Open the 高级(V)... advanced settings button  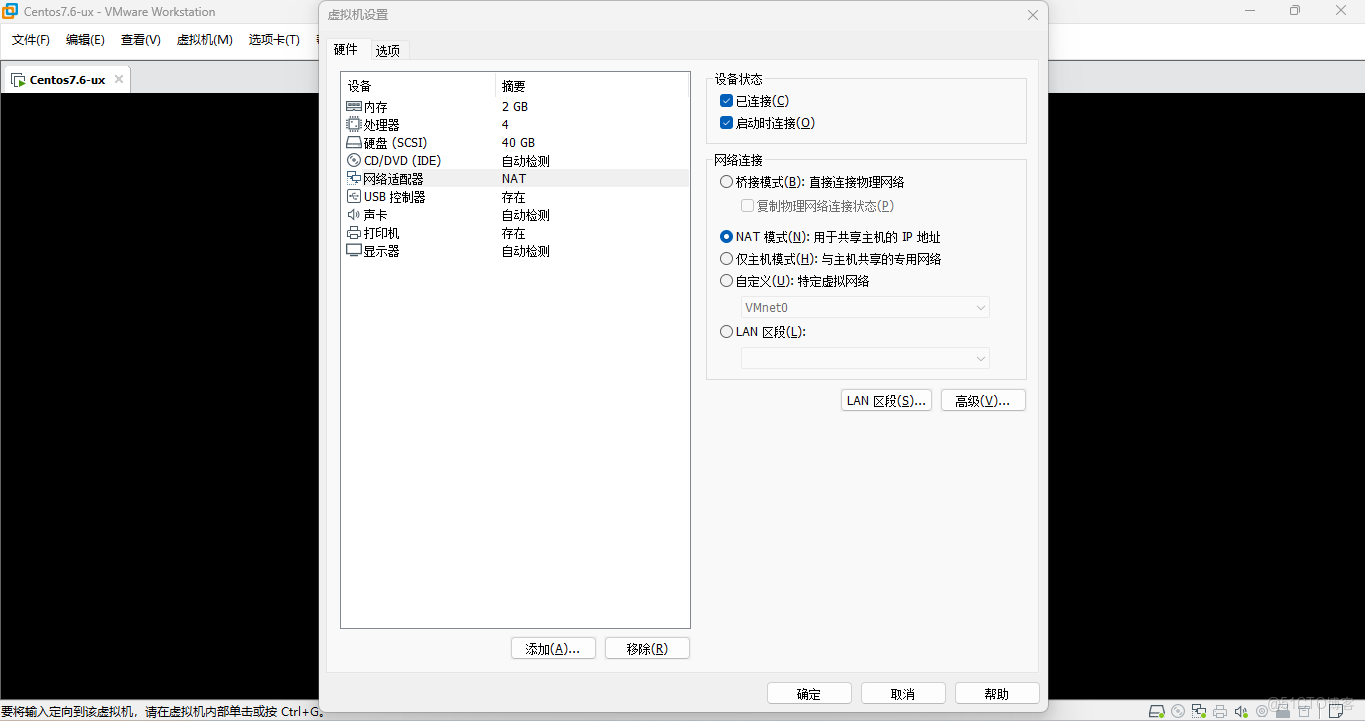click(983, 401)
